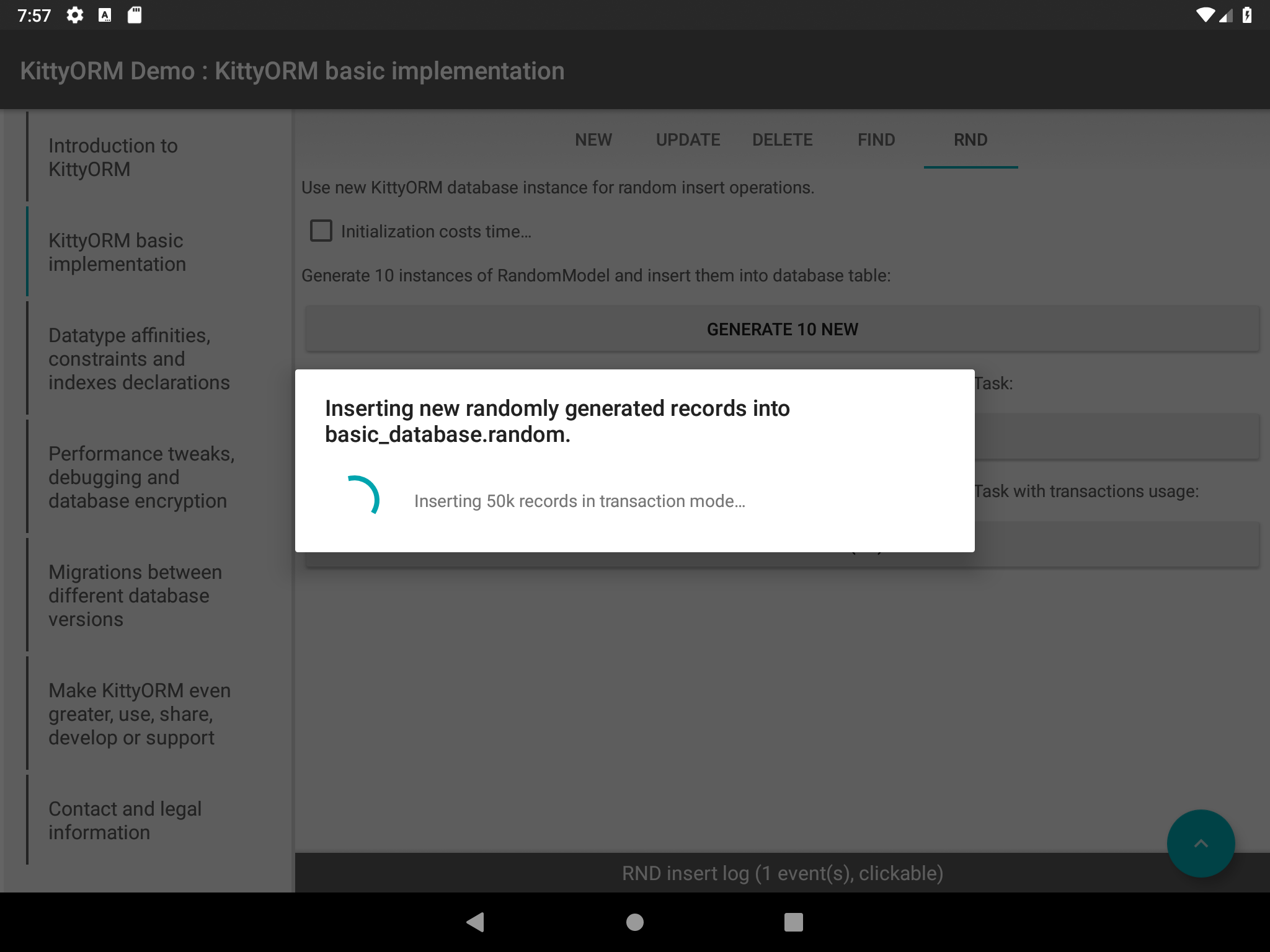Click 'Generate 10 instances of RandomModel' text

click(x=596, y=276)
